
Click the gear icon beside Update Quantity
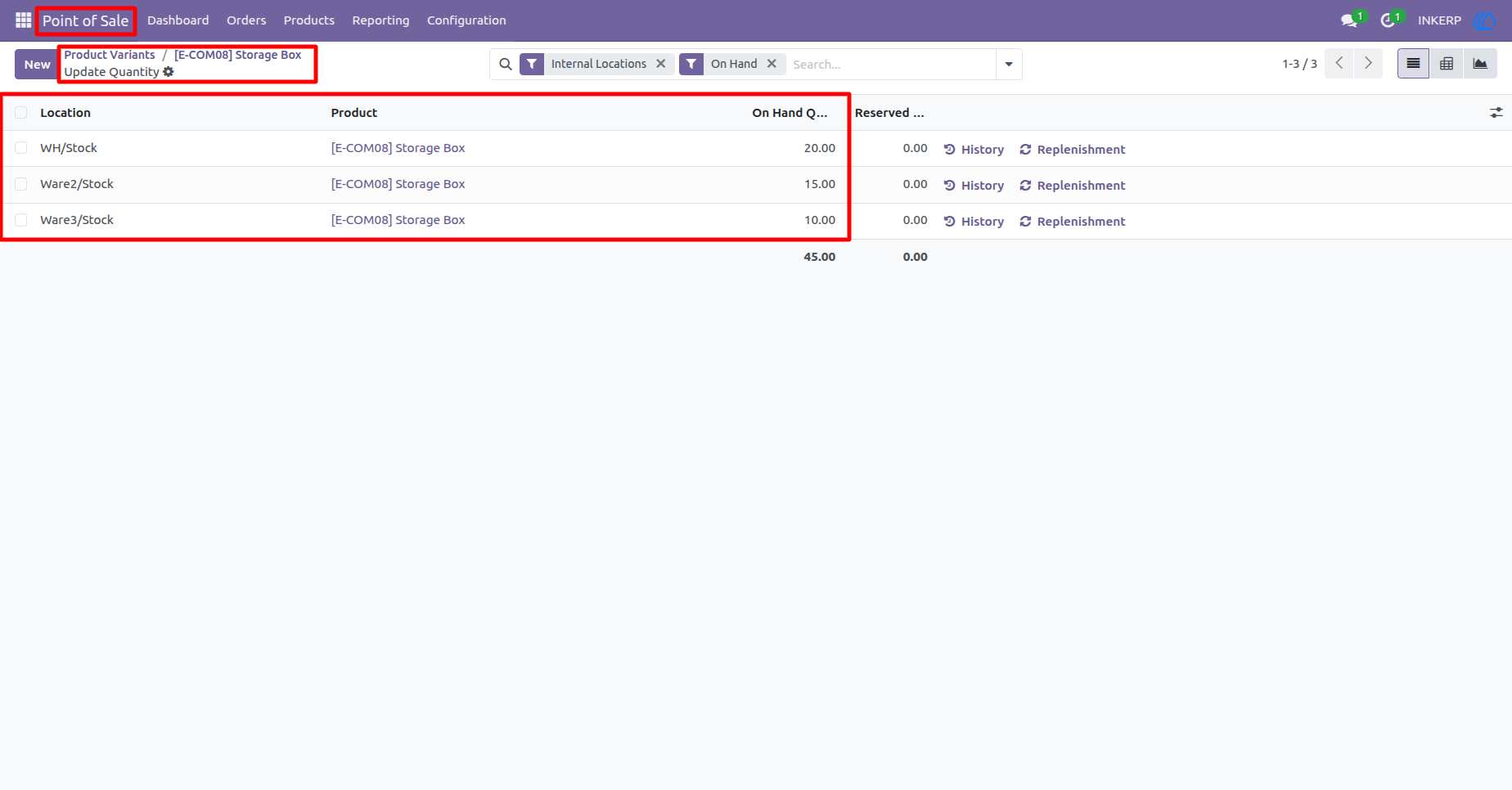click(x=169, y=72)
